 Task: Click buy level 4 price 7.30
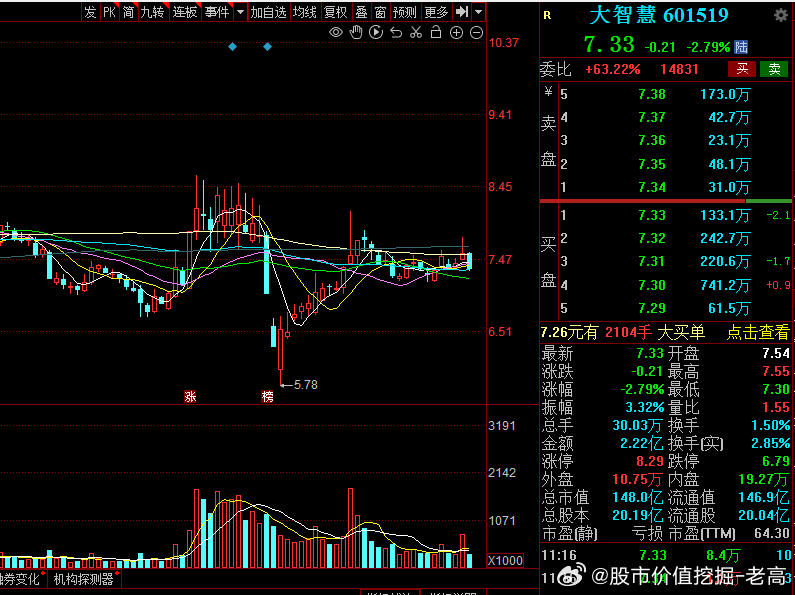click(652, 285)
